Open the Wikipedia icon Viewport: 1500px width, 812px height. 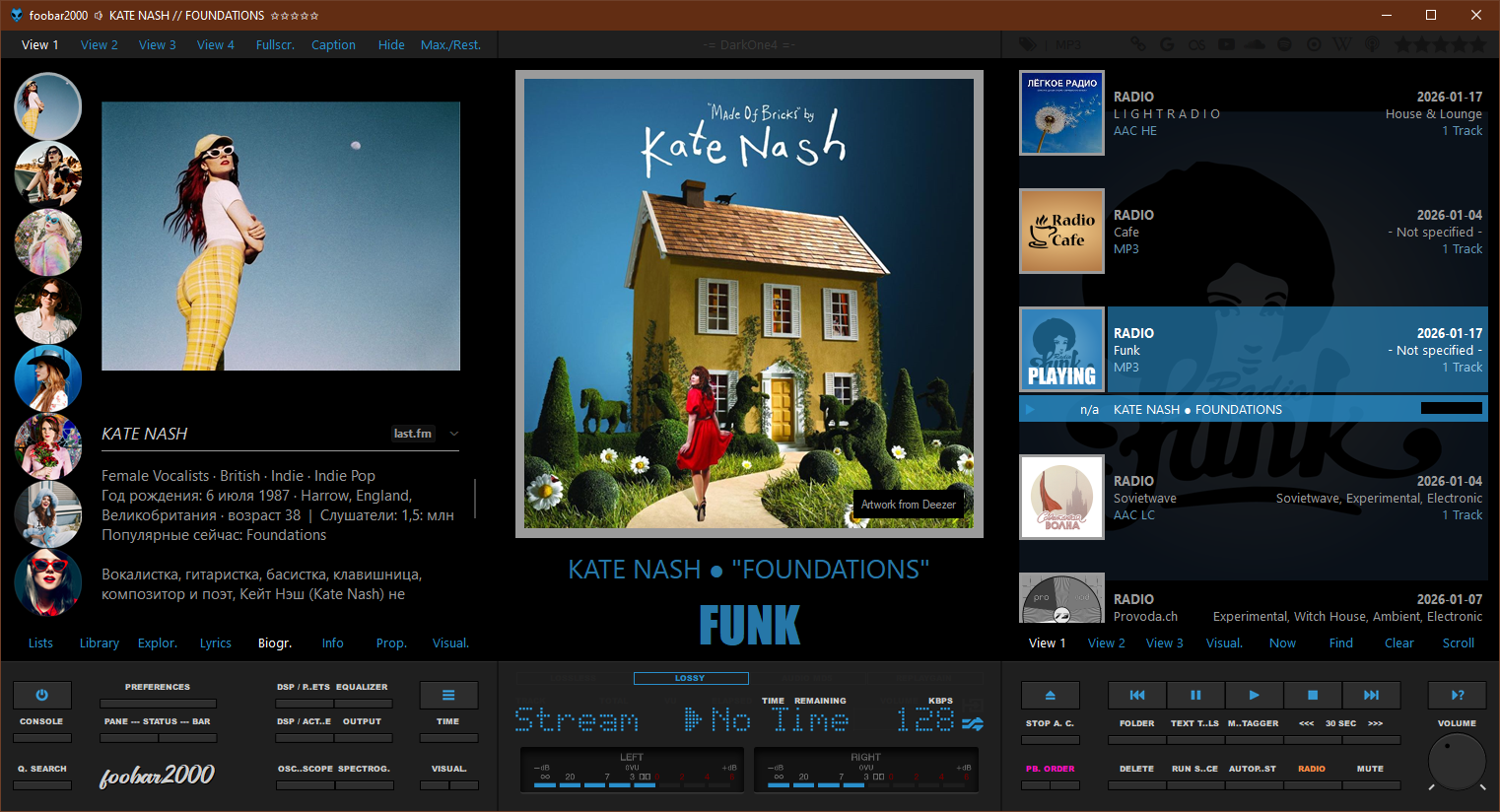[x=1342, y=44]
